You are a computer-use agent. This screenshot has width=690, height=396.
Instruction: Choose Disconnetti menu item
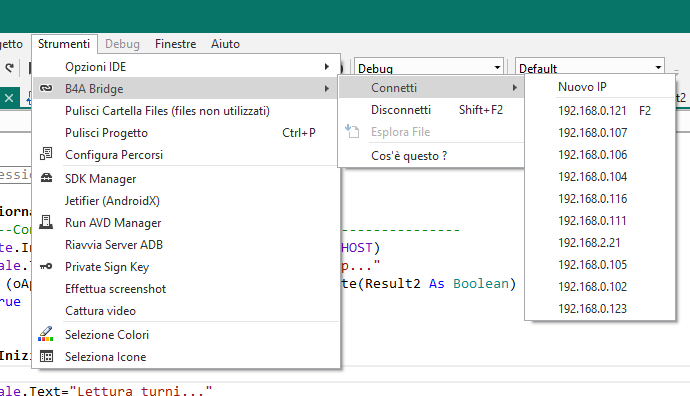tap(431, 110)
